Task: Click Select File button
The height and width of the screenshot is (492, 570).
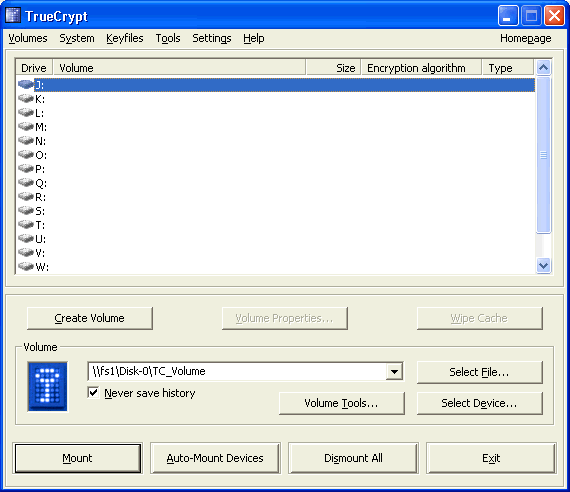Action: click(x=479, y=372)
